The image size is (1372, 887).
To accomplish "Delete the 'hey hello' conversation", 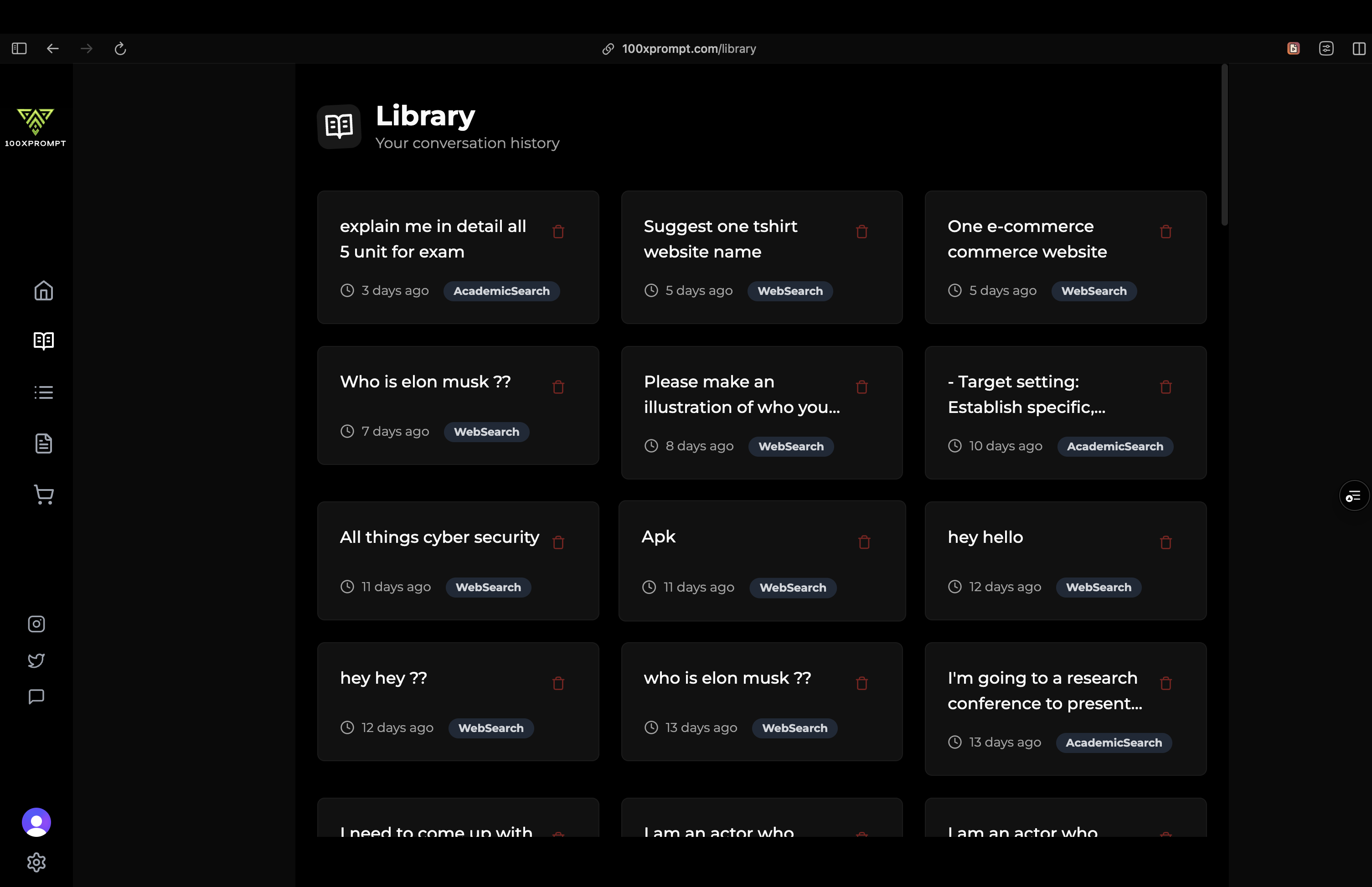I will [1165, 542].
